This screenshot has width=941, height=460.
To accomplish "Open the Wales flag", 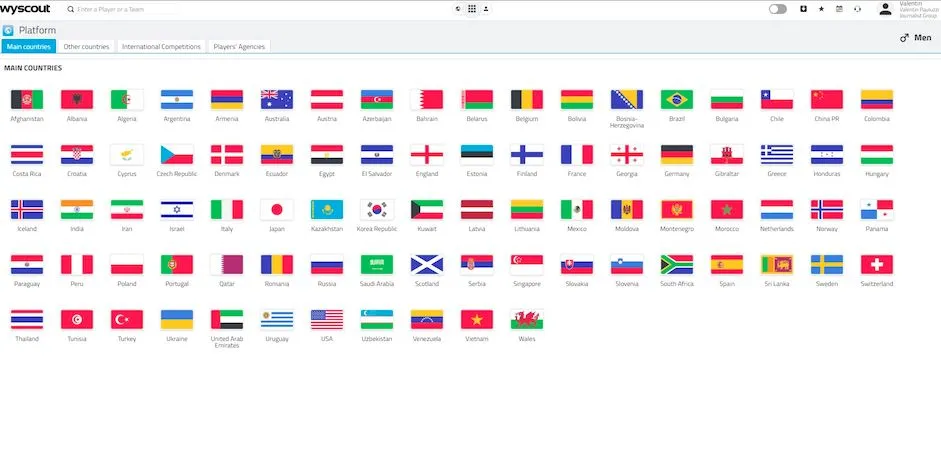I will pyautogui.click(x=527, y=320).
